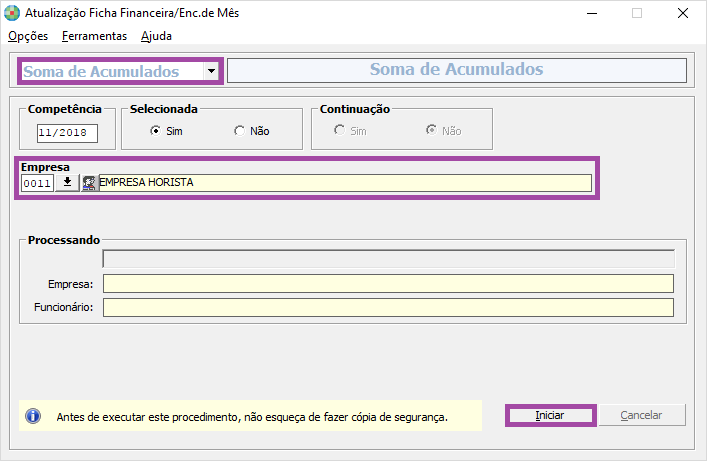
Task: Click the blue information icon
Action: 33,416
